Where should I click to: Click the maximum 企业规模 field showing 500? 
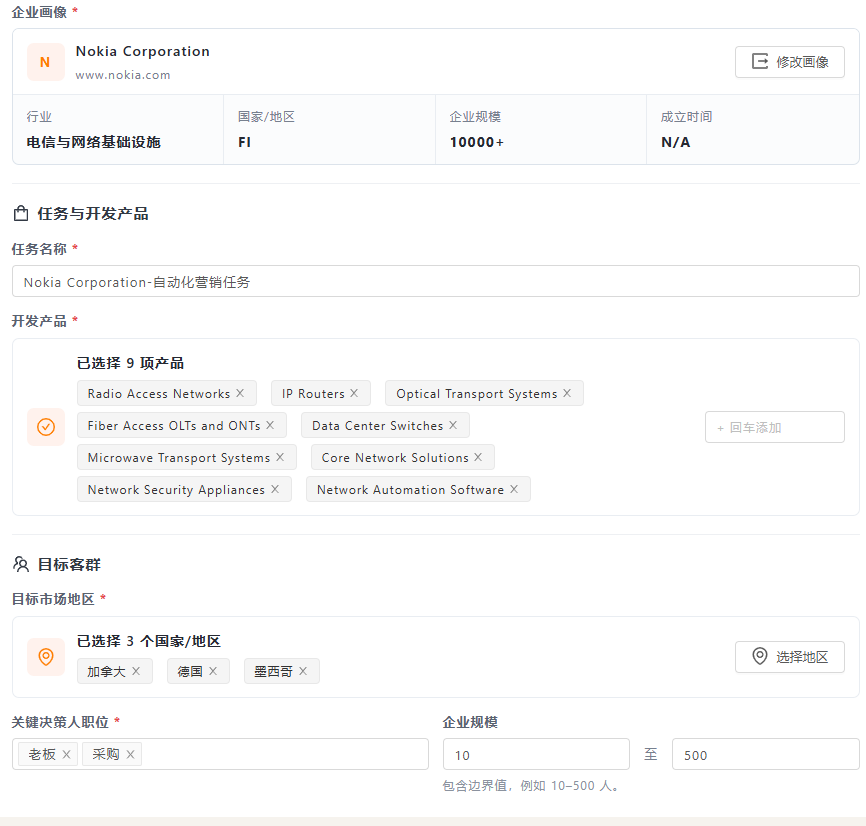coord(765,754)
